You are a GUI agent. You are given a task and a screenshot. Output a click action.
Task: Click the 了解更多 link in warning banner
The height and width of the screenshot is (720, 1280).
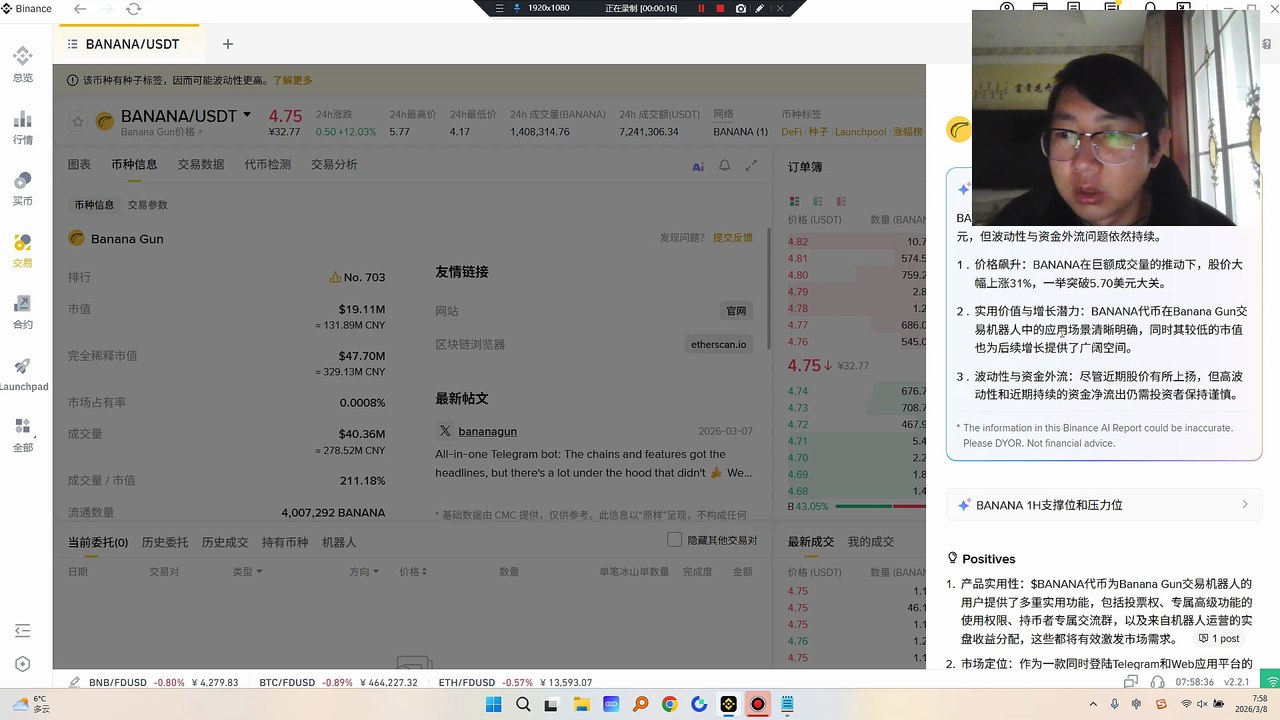(x=293, y=80)
